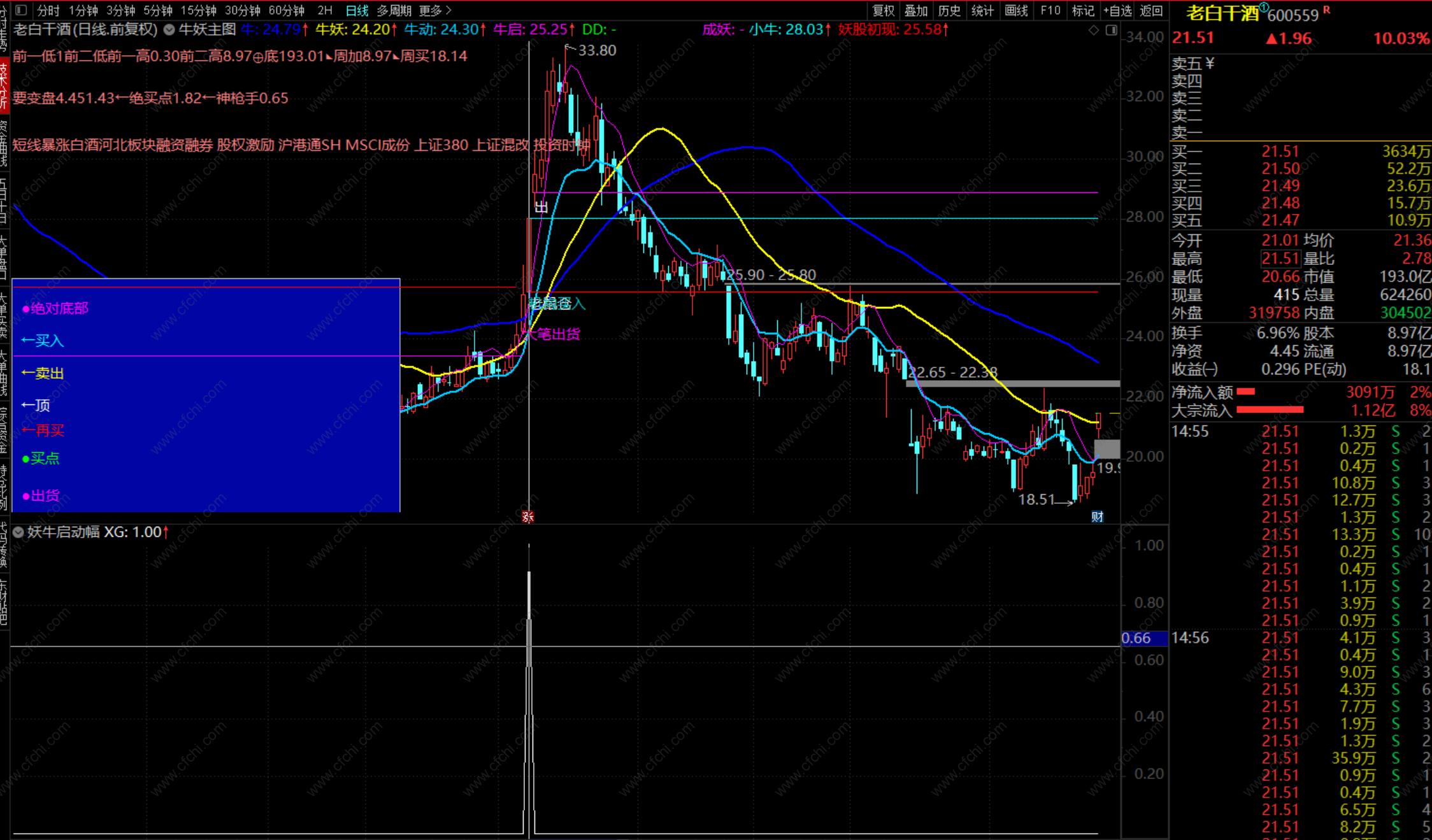This screenshot has height=840, width=1432.
Task: Toggle the left sidebar panel icon
Action: tap(21, 10)
